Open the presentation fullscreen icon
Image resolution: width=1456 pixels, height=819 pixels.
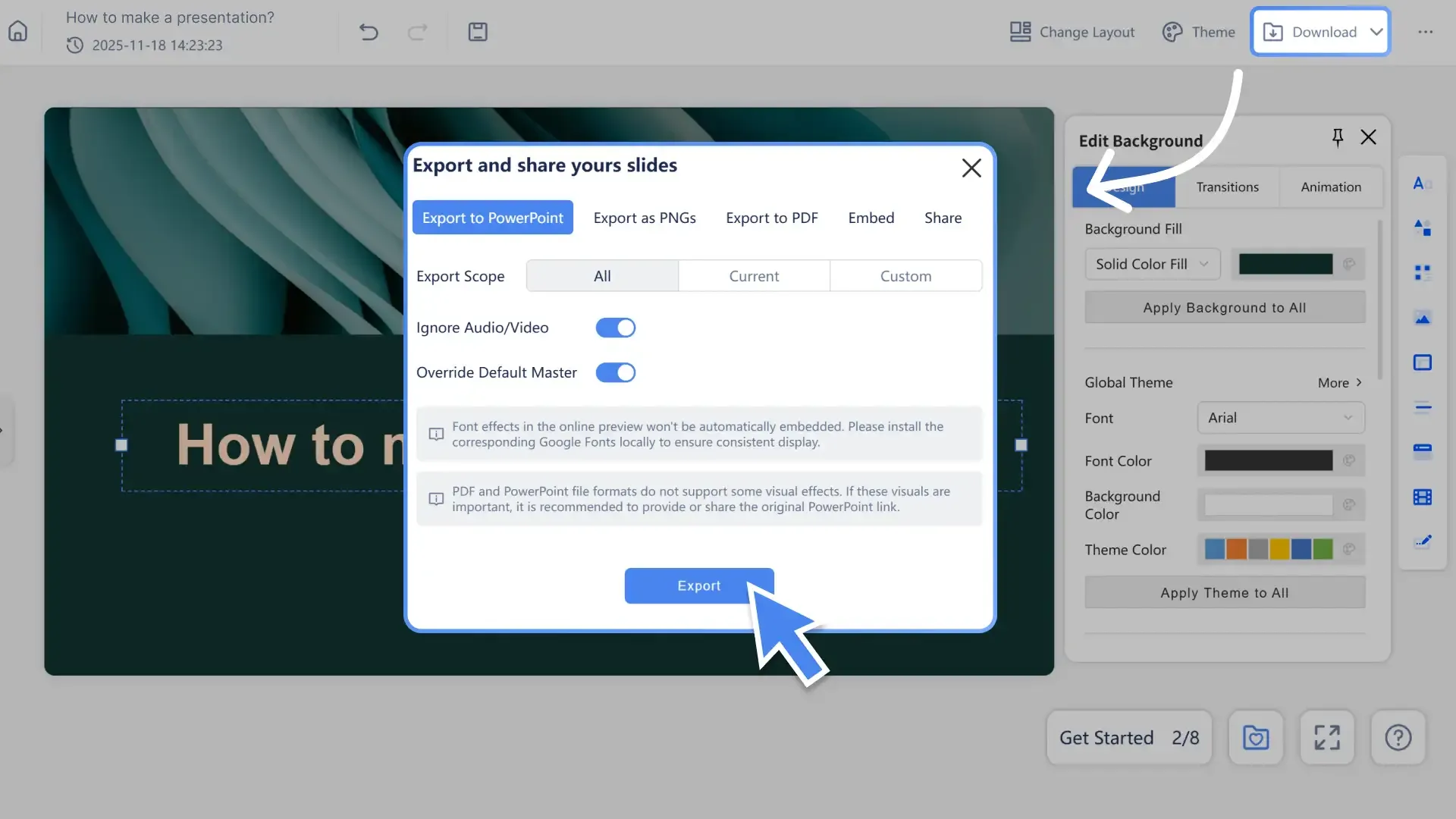coord(1327,737)
